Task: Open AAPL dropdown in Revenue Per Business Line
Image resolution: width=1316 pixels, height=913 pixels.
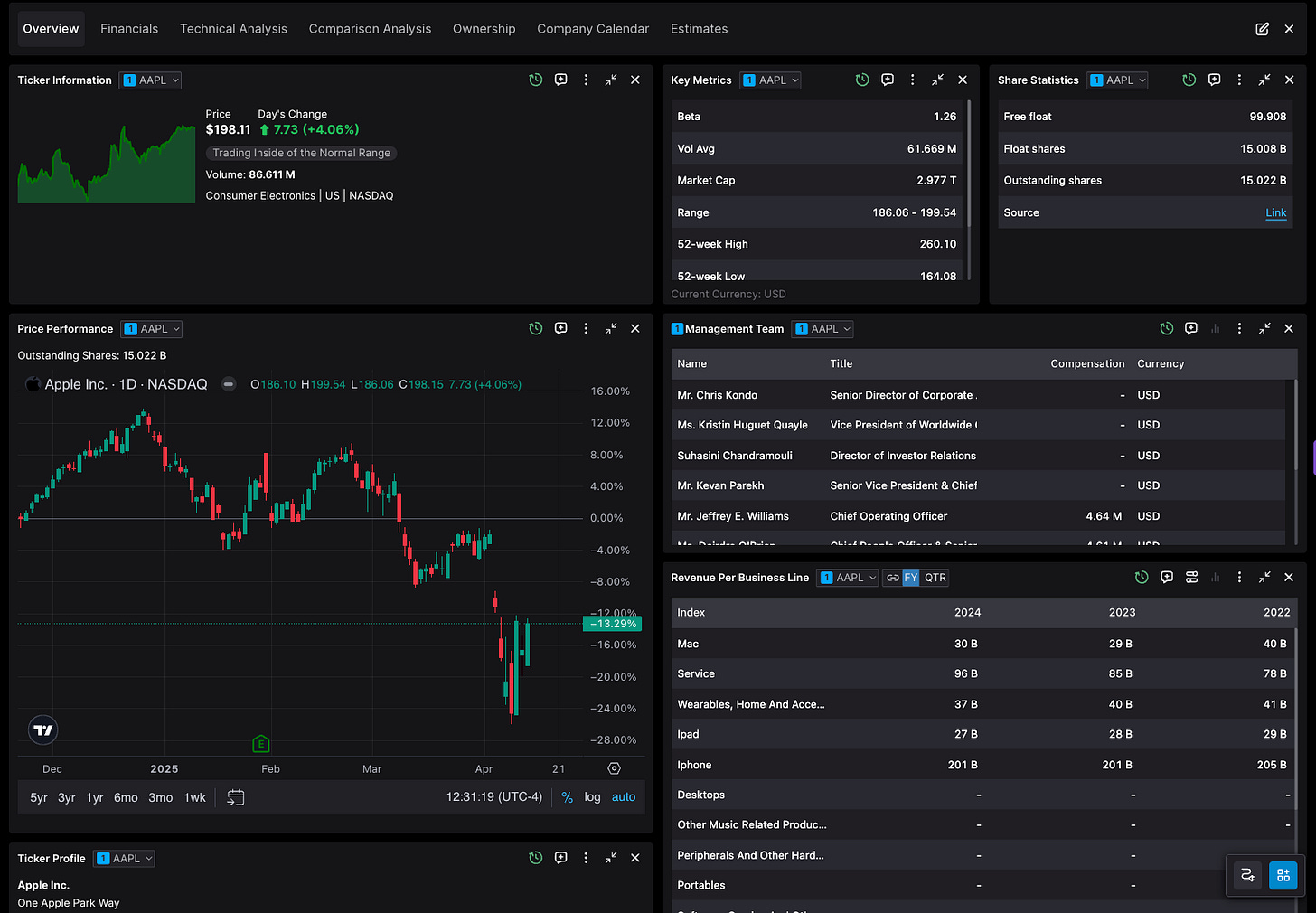Action: [848, 578]
